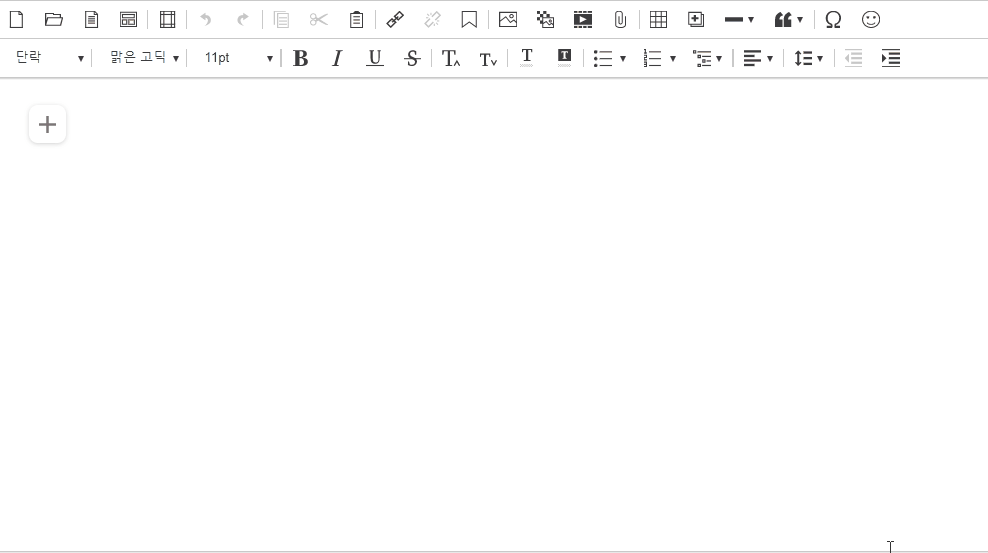
Task: Toggle bold formatting
Action: (300, 58)
